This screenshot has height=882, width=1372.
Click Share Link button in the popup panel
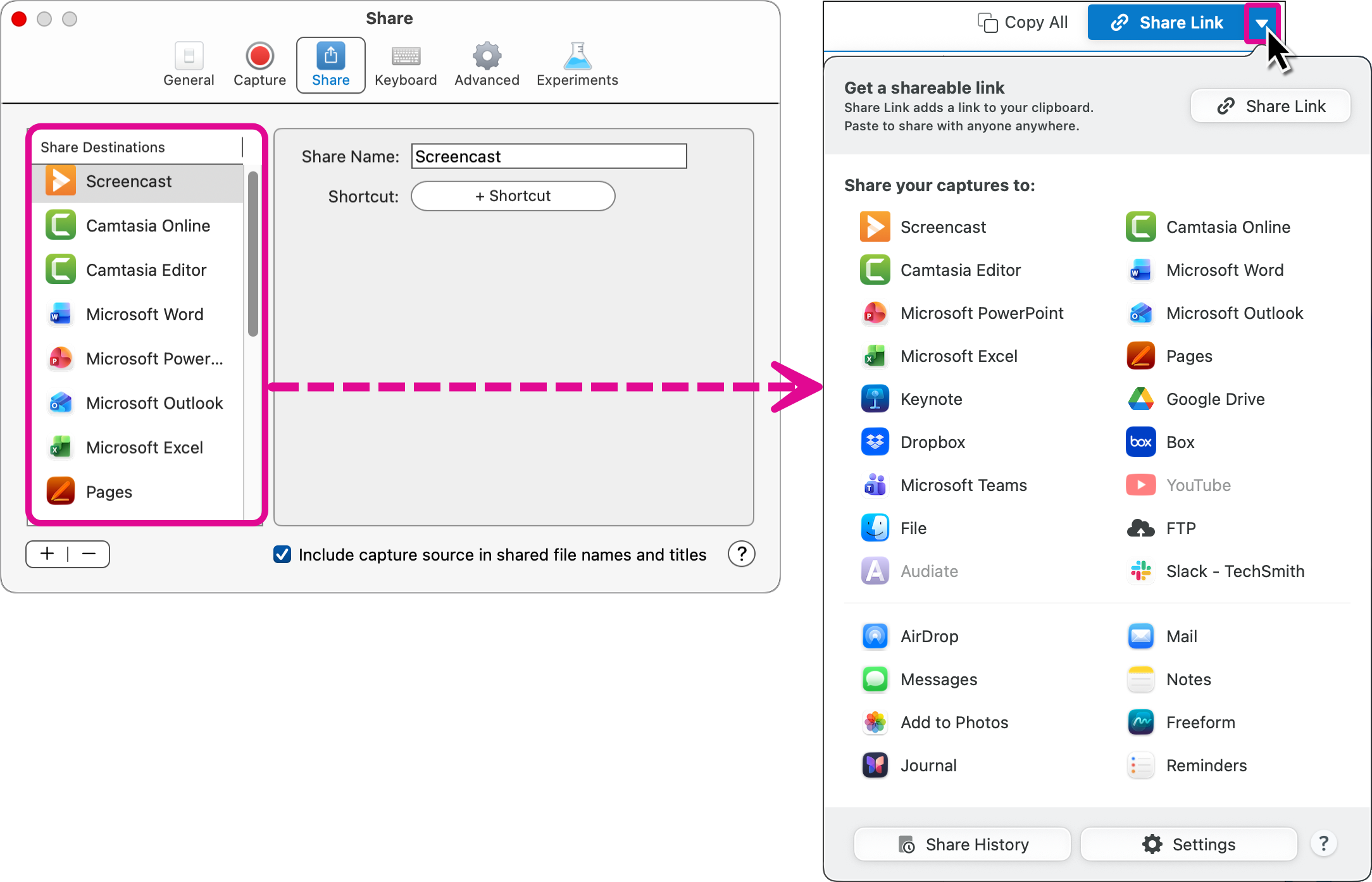pos(1271,106)
